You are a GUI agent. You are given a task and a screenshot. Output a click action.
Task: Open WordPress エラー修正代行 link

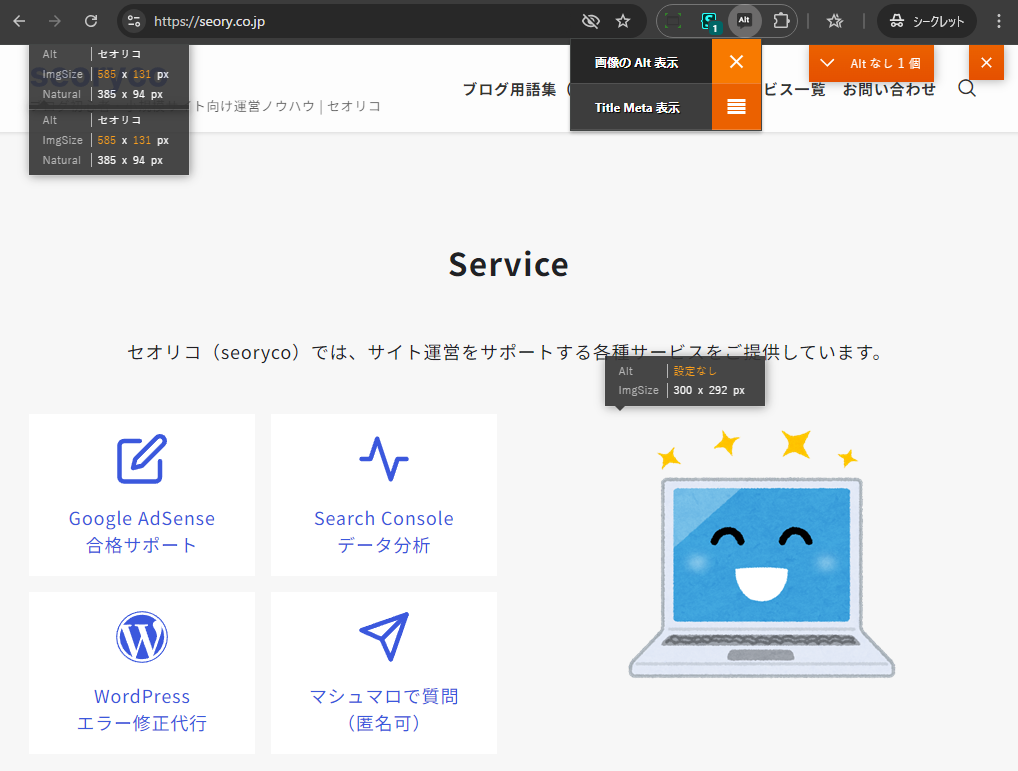[142, 709]
